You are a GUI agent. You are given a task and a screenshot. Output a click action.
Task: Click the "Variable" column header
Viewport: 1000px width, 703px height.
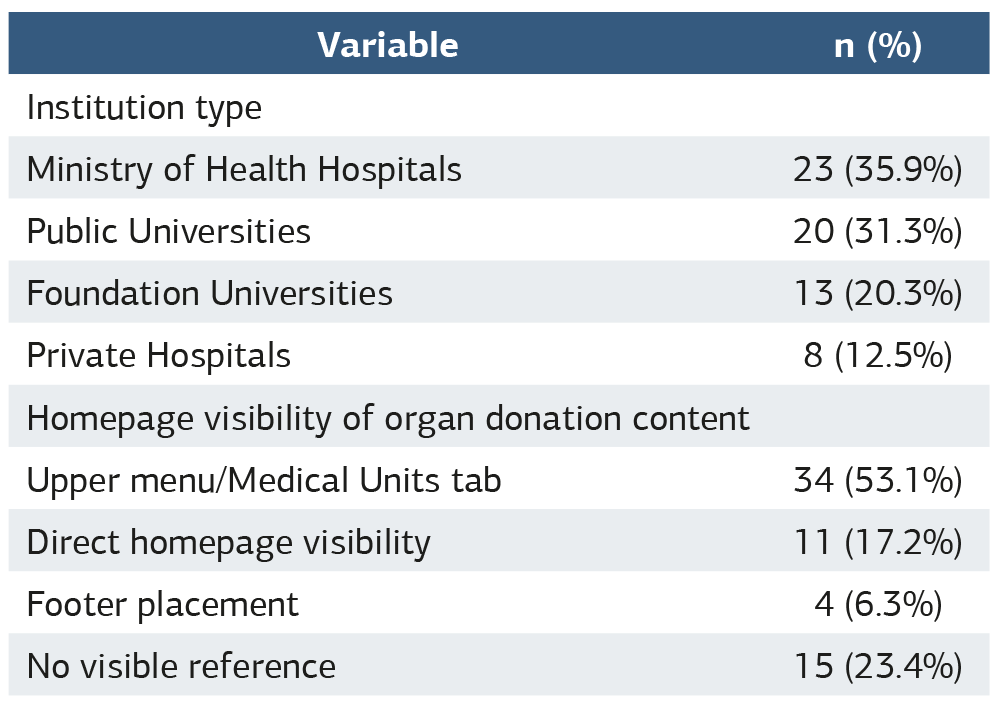point(388,45)
